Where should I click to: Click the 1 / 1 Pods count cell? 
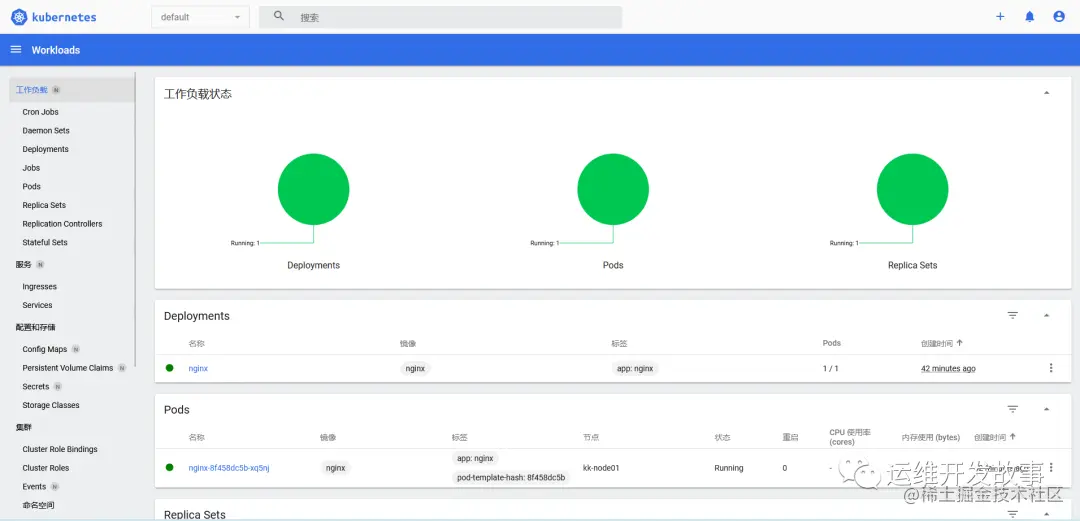(831, 368)
